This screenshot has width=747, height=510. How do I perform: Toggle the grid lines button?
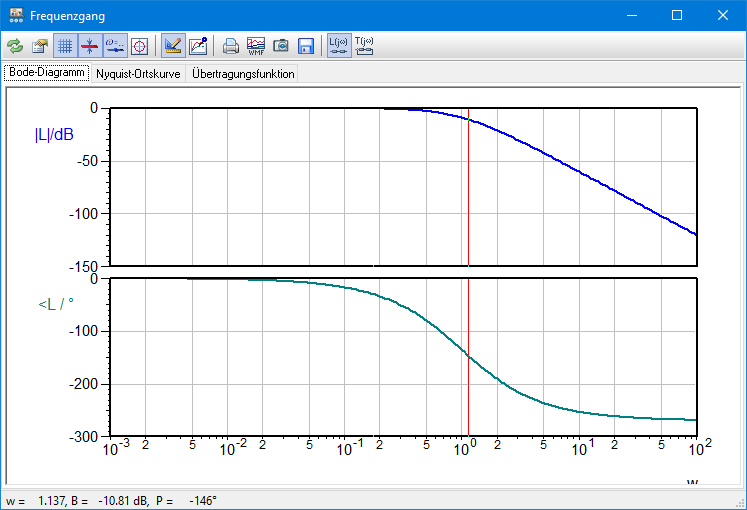(65, 46)
